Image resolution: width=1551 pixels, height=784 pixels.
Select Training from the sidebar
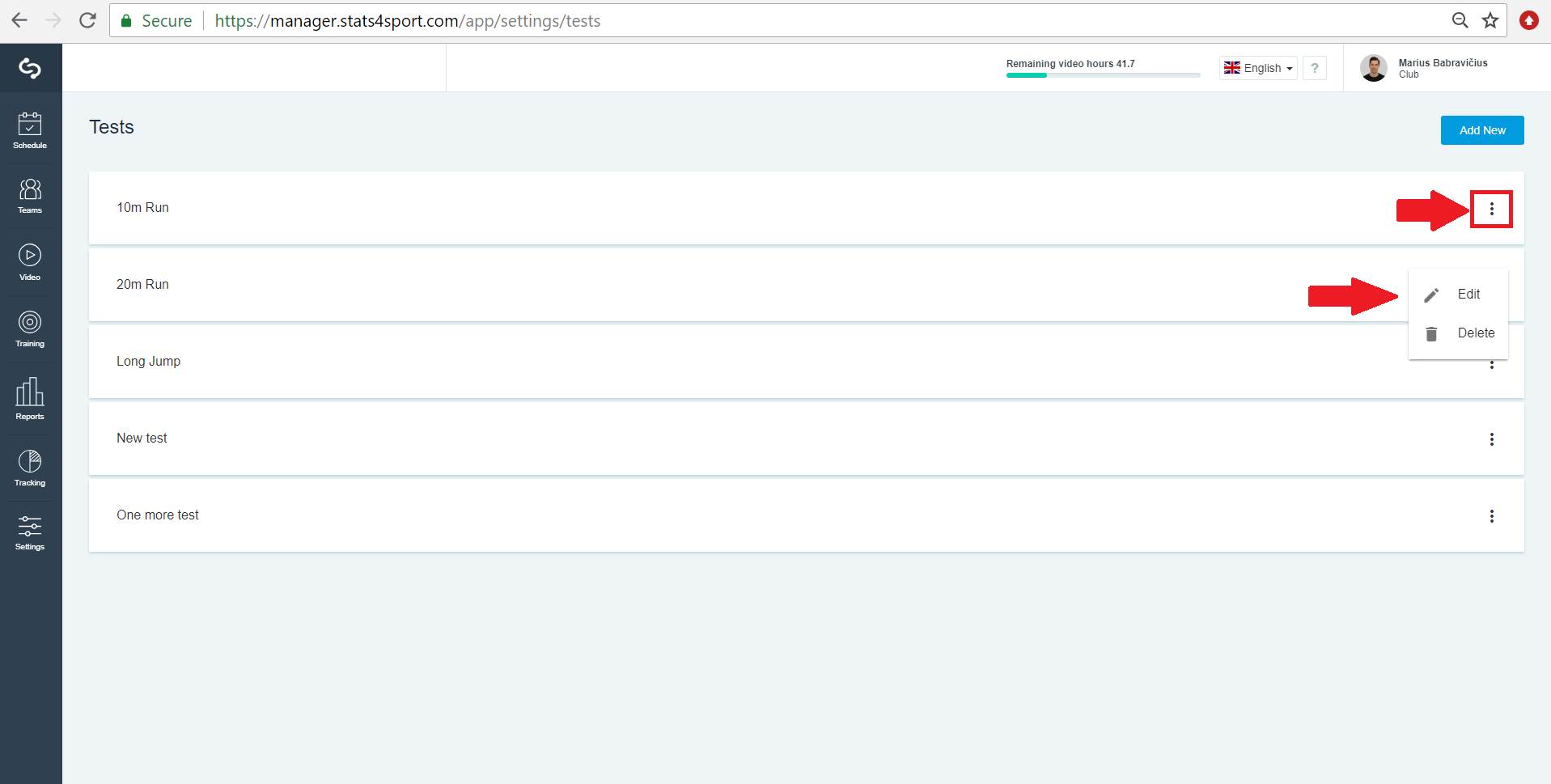(30, 329)
